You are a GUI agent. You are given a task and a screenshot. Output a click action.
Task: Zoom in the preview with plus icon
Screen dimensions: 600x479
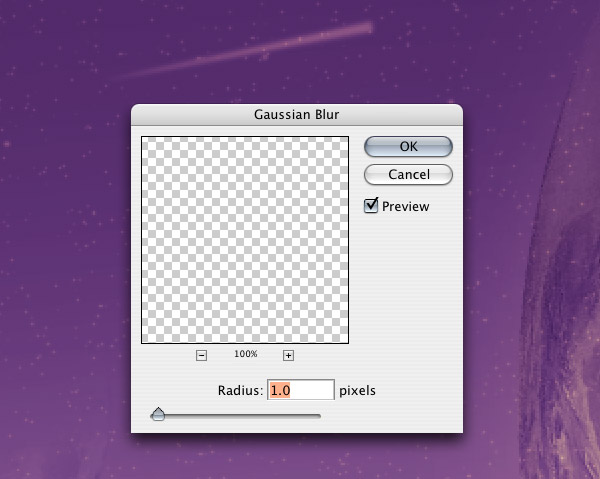288,355
